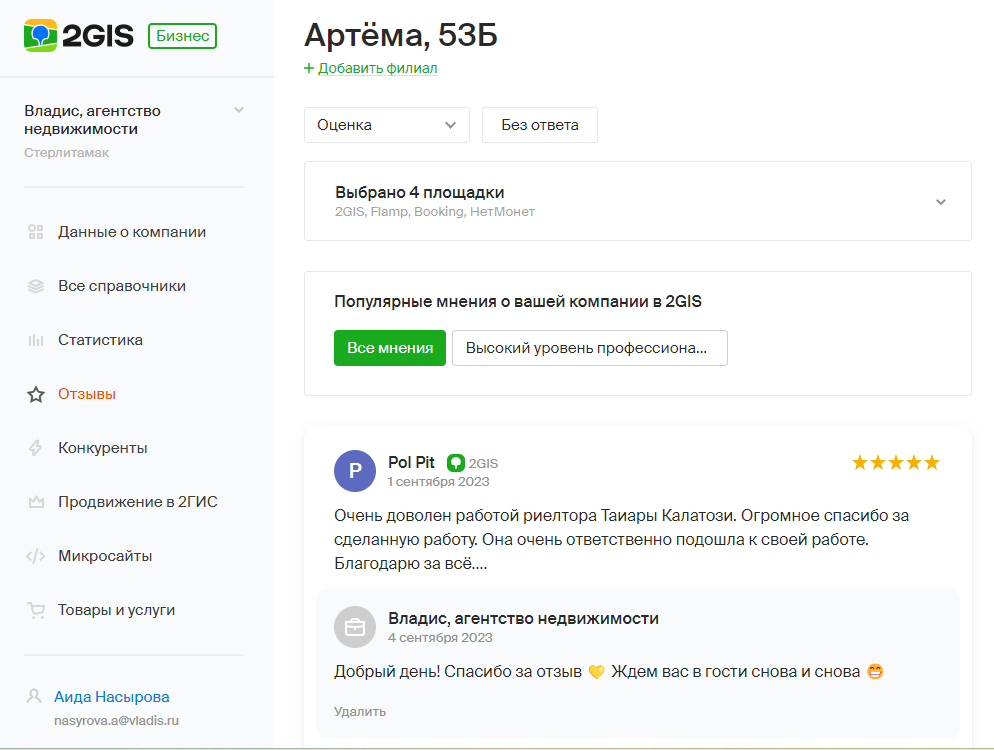
Task: Toggle the Без ответа filter
Action: coord(539,125)
